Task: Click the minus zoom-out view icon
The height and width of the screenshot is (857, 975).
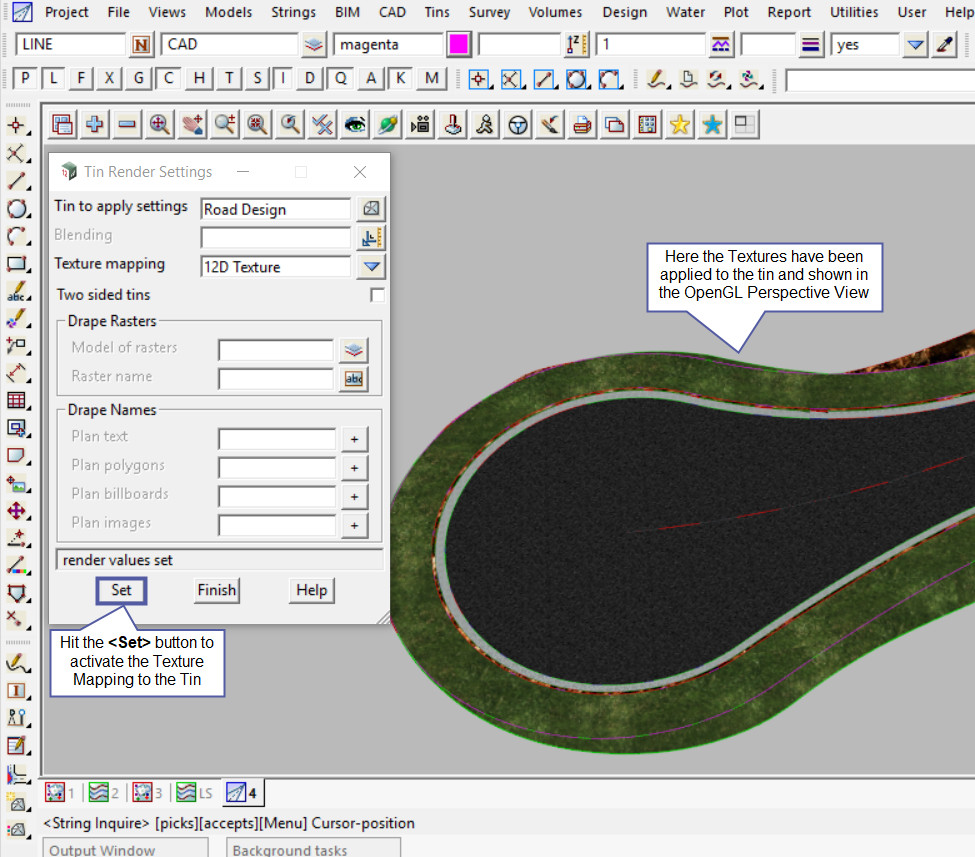Action: pos(127,124)
